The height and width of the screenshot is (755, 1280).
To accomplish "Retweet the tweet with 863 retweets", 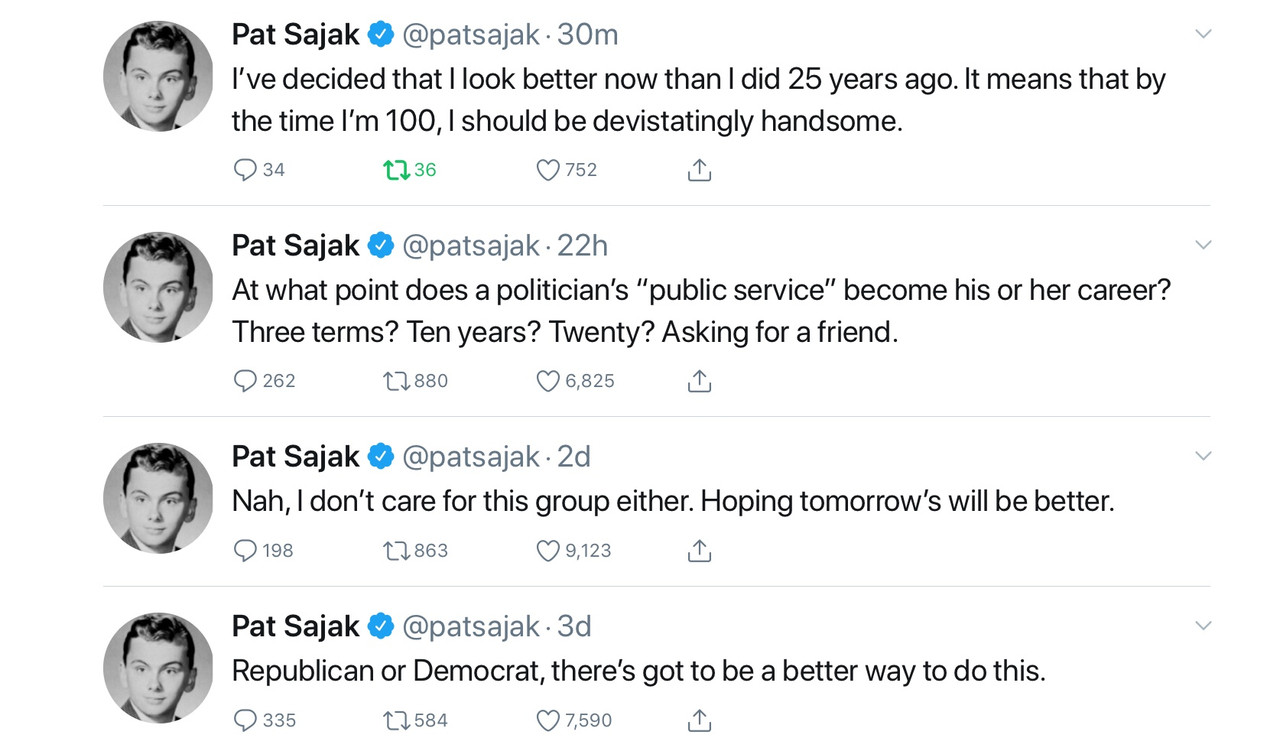I will (x=397, y=551).
